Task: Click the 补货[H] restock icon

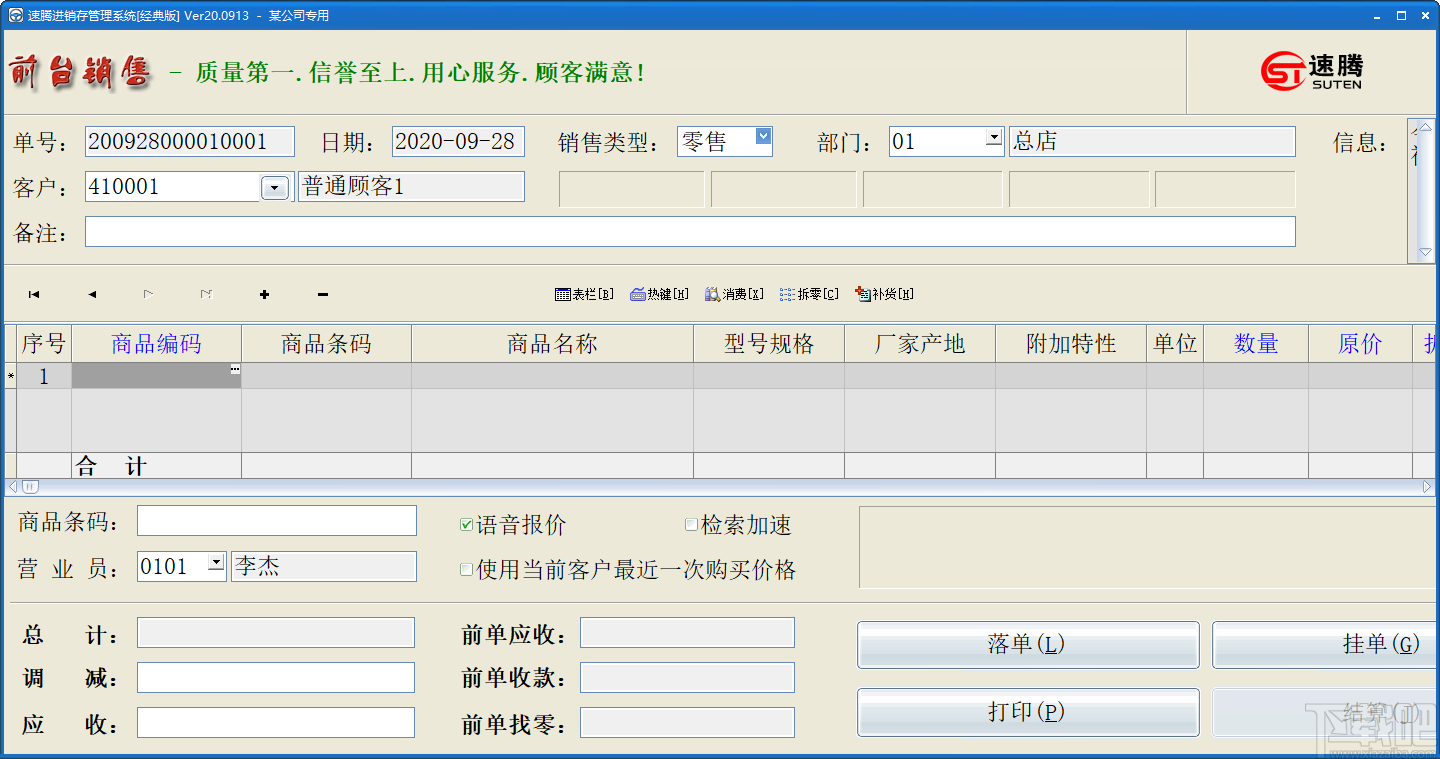Action: point(884,293)
